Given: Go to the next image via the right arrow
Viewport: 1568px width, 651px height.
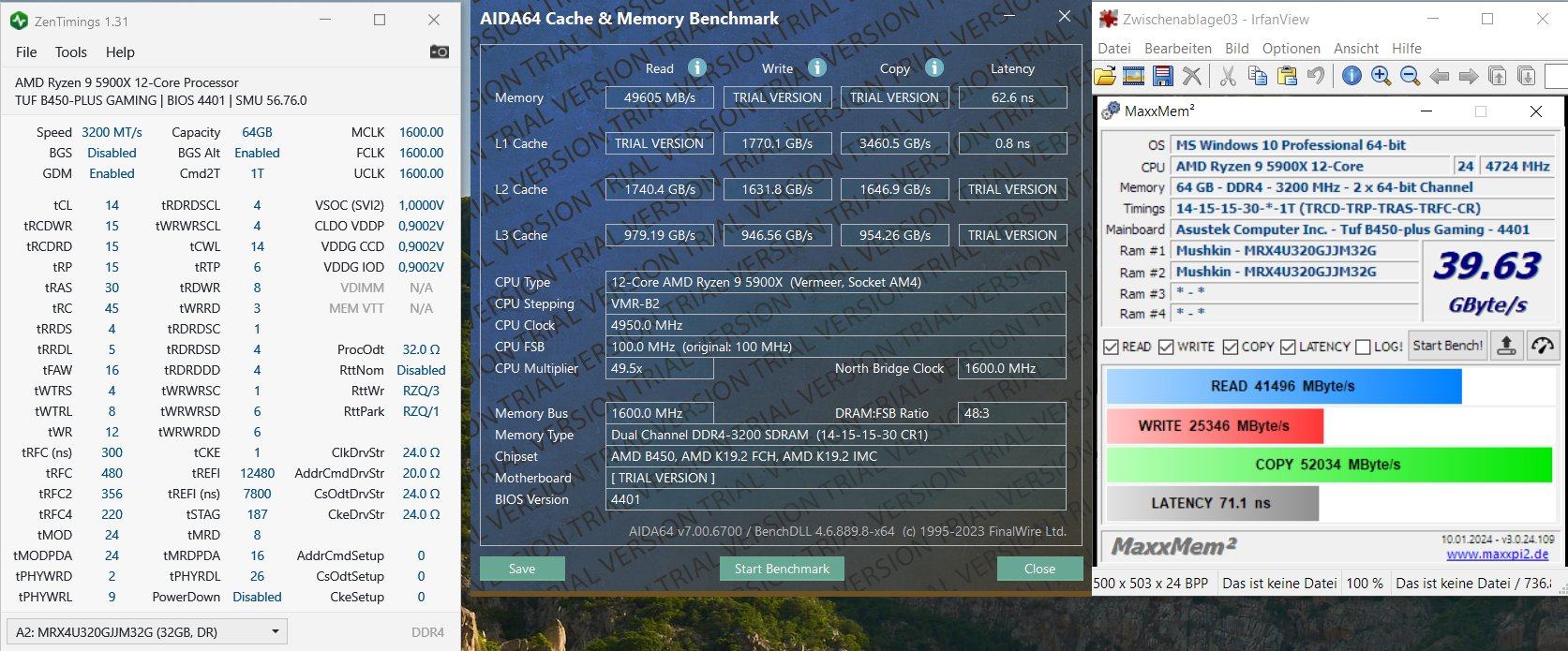Looking at the screenshot, I should [x=1469, y=76].
